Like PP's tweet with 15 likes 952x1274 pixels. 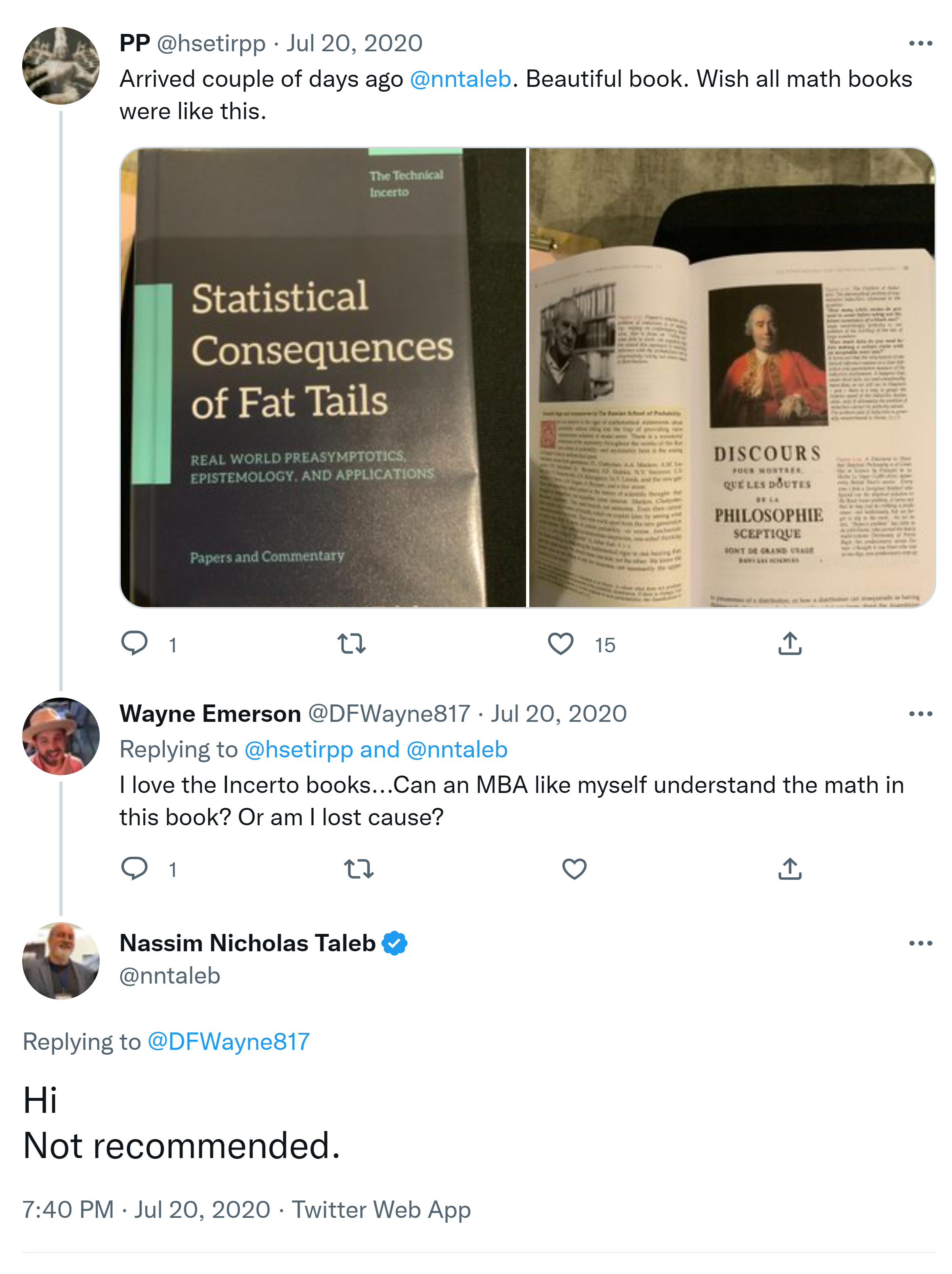(560, 643)
